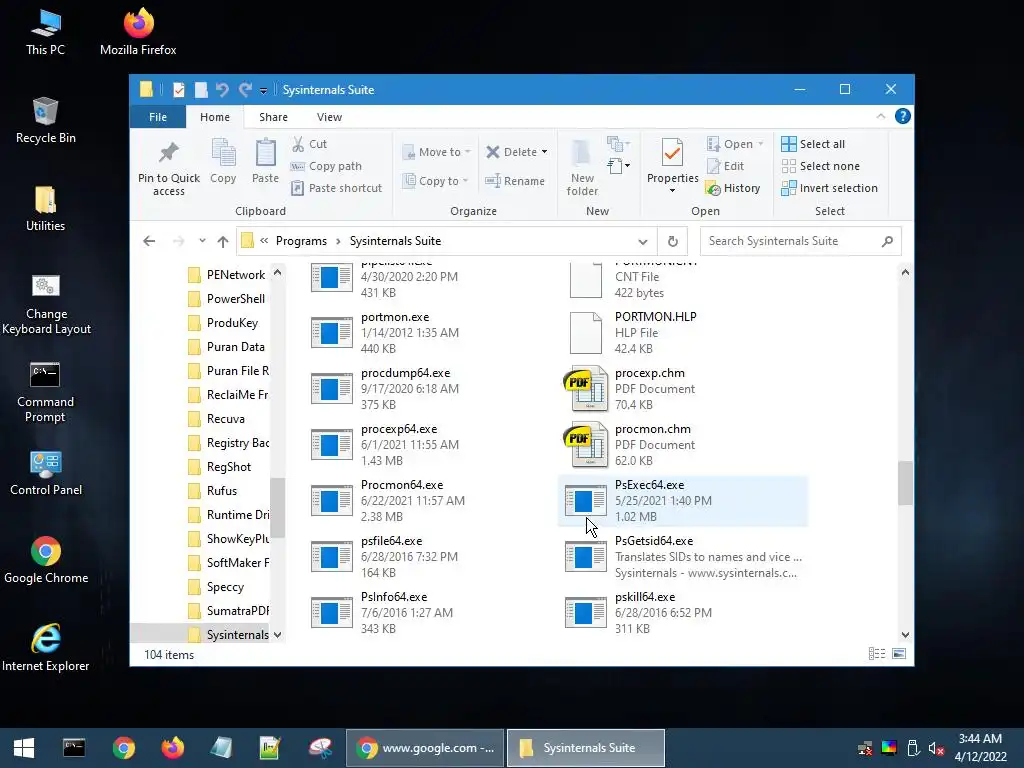The width and height of the screenshot is (1024, 768).
Task: Open the File tab
Action: point(158,117)
